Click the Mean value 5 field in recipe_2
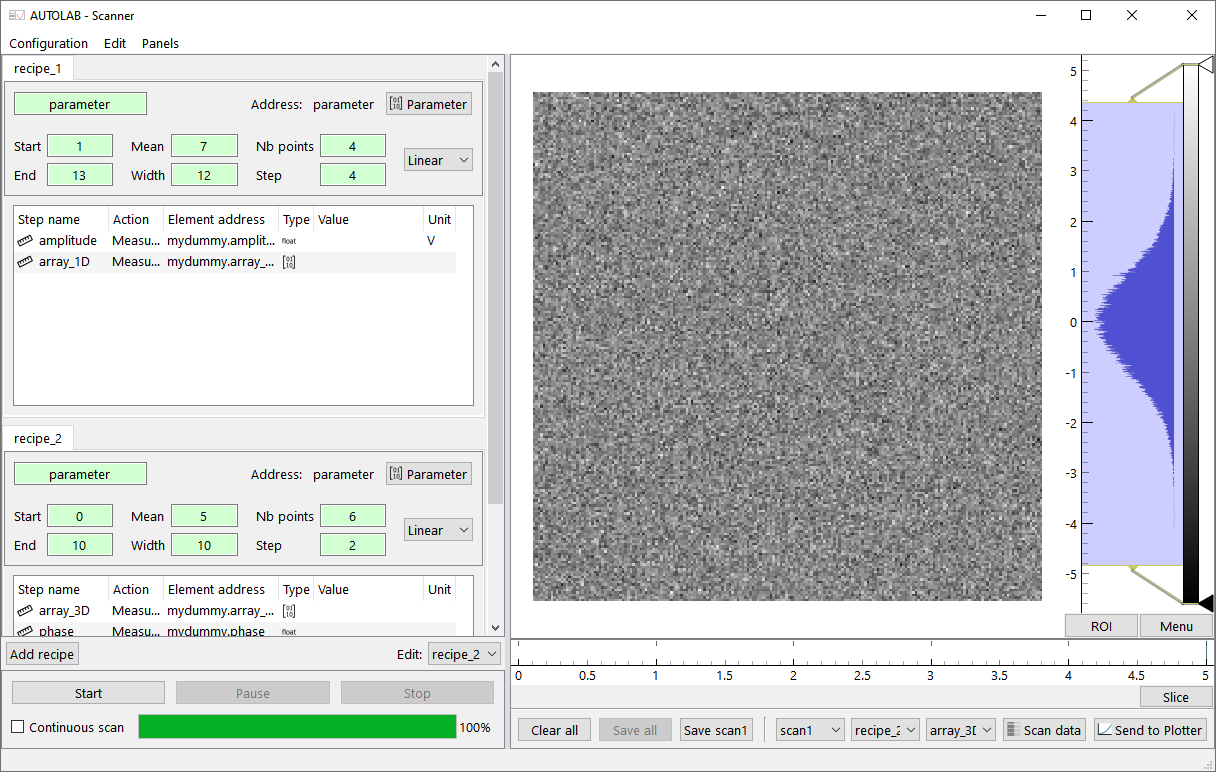Image resolution: width=1216 pixels, height=772 pixels. [204, 516]
